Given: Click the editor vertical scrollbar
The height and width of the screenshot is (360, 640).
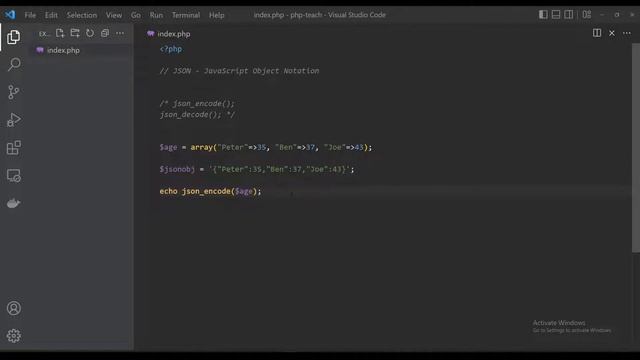Looking at the screenshot, I should 636,148.
